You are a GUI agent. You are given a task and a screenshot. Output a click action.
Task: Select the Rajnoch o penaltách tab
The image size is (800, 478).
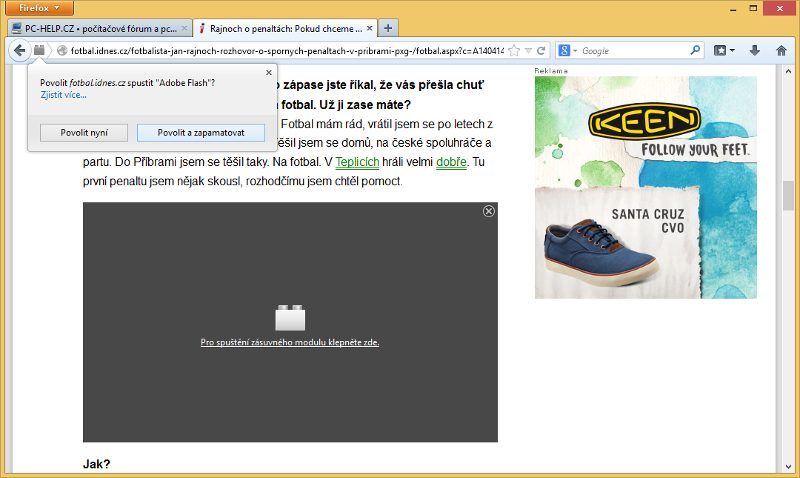pyautogui.click(x=282, y=27)
